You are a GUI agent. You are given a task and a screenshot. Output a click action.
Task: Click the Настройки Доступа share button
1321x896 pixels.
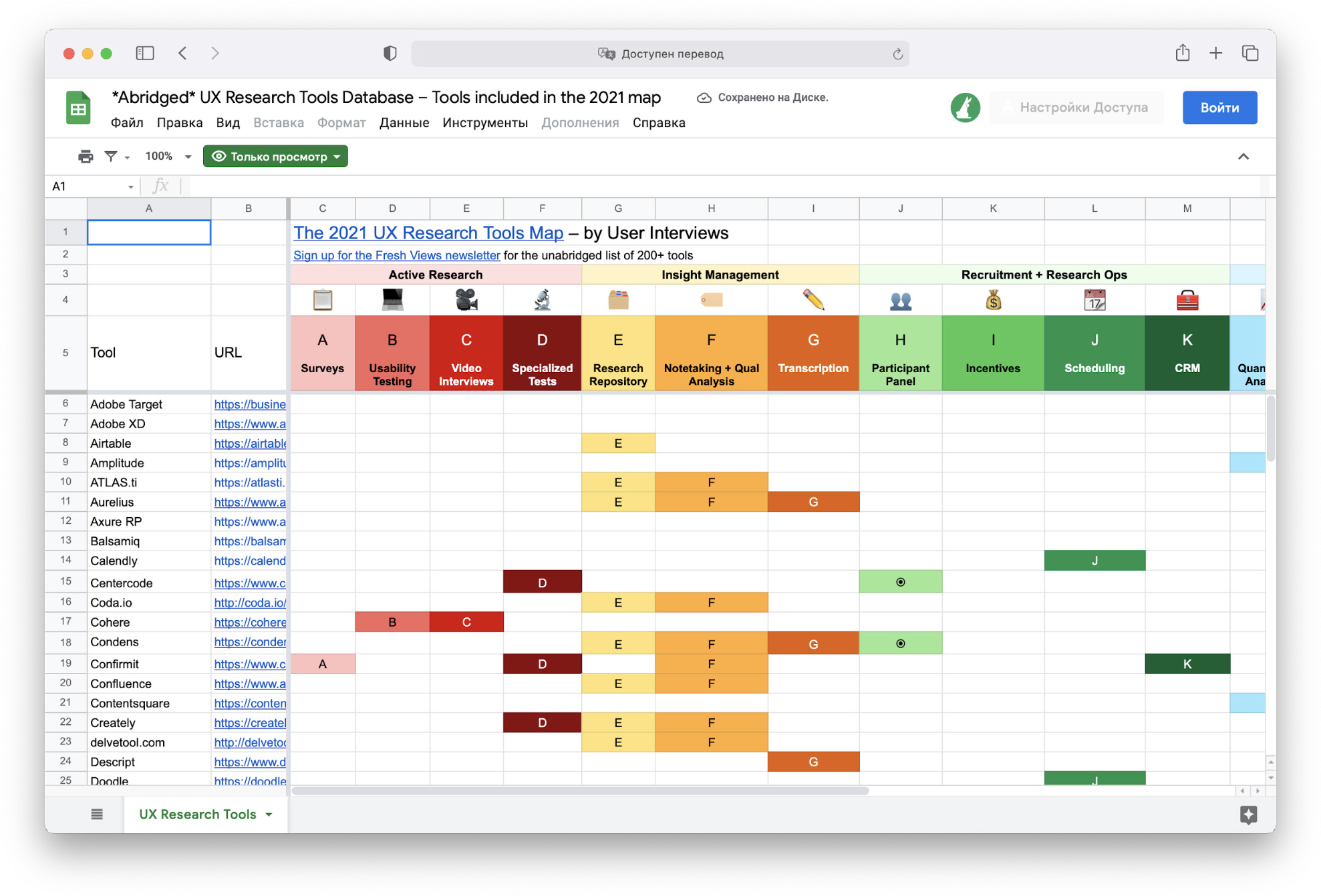coord(1076,108)
